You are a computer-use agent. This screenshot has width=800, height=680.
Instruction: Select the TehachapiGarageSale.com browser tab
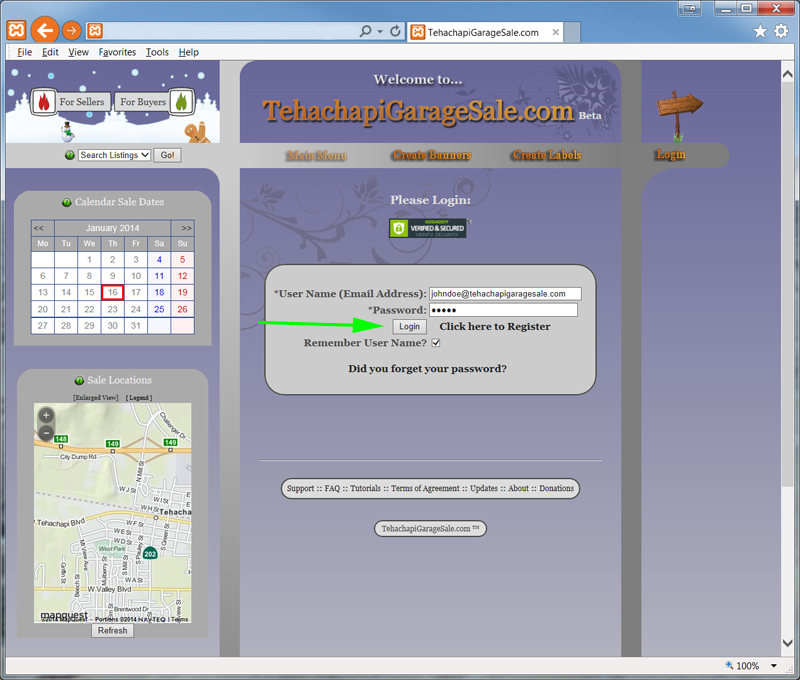[x=485, y=32]
